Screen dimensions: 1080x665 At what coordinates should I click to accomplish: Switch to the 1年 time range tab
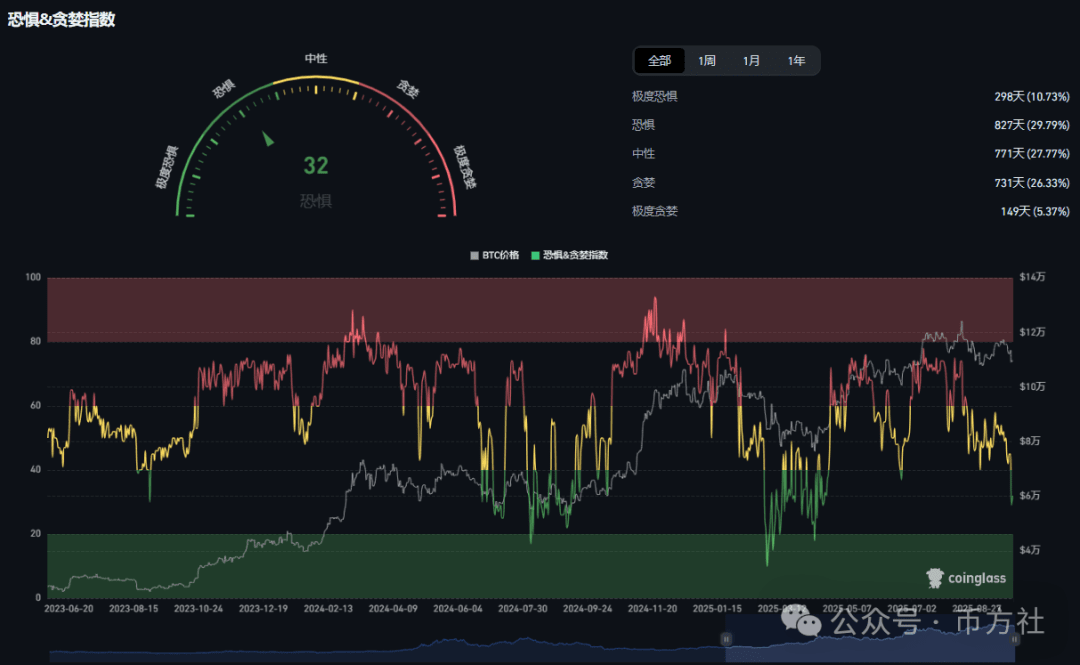point(796,61)
